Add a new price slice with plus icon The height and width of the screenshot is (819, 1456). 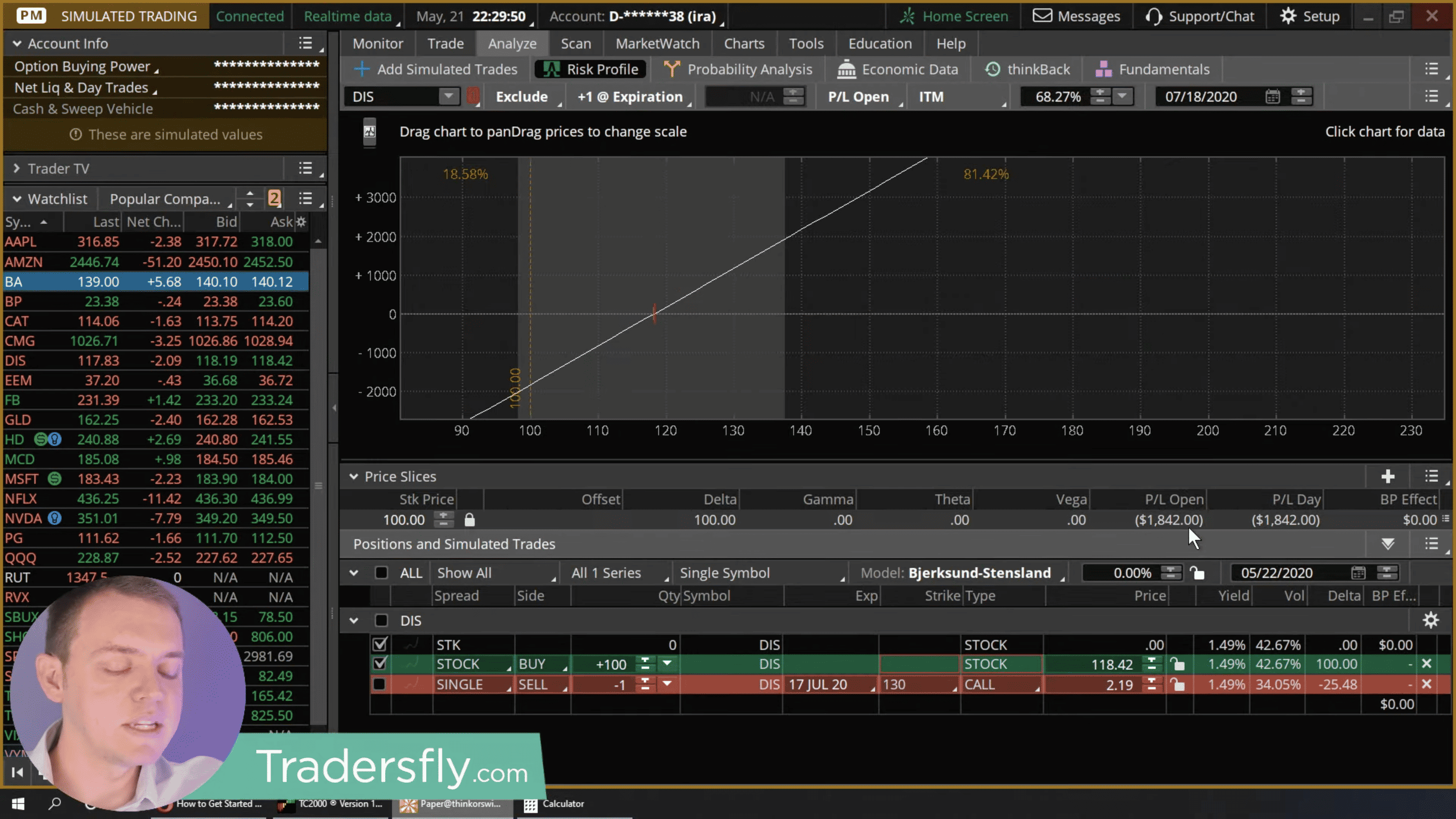pos(1388,477)
